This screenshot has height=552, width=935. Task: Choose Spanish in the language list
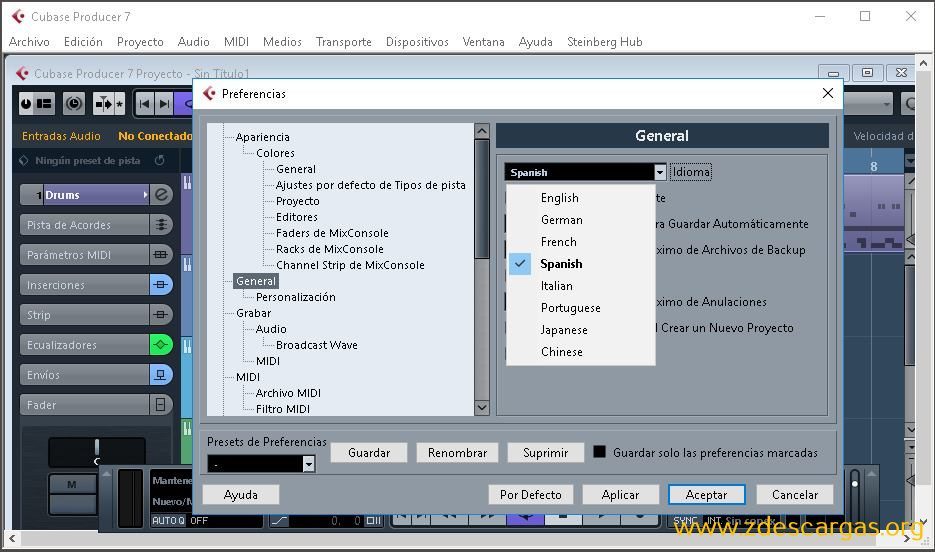pyautogui.click(x=581, y=263)
